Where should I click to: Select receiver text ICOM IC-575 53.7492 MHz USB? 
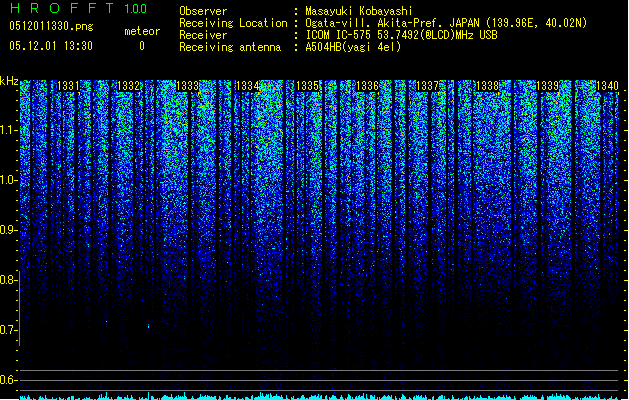[401, 35]
